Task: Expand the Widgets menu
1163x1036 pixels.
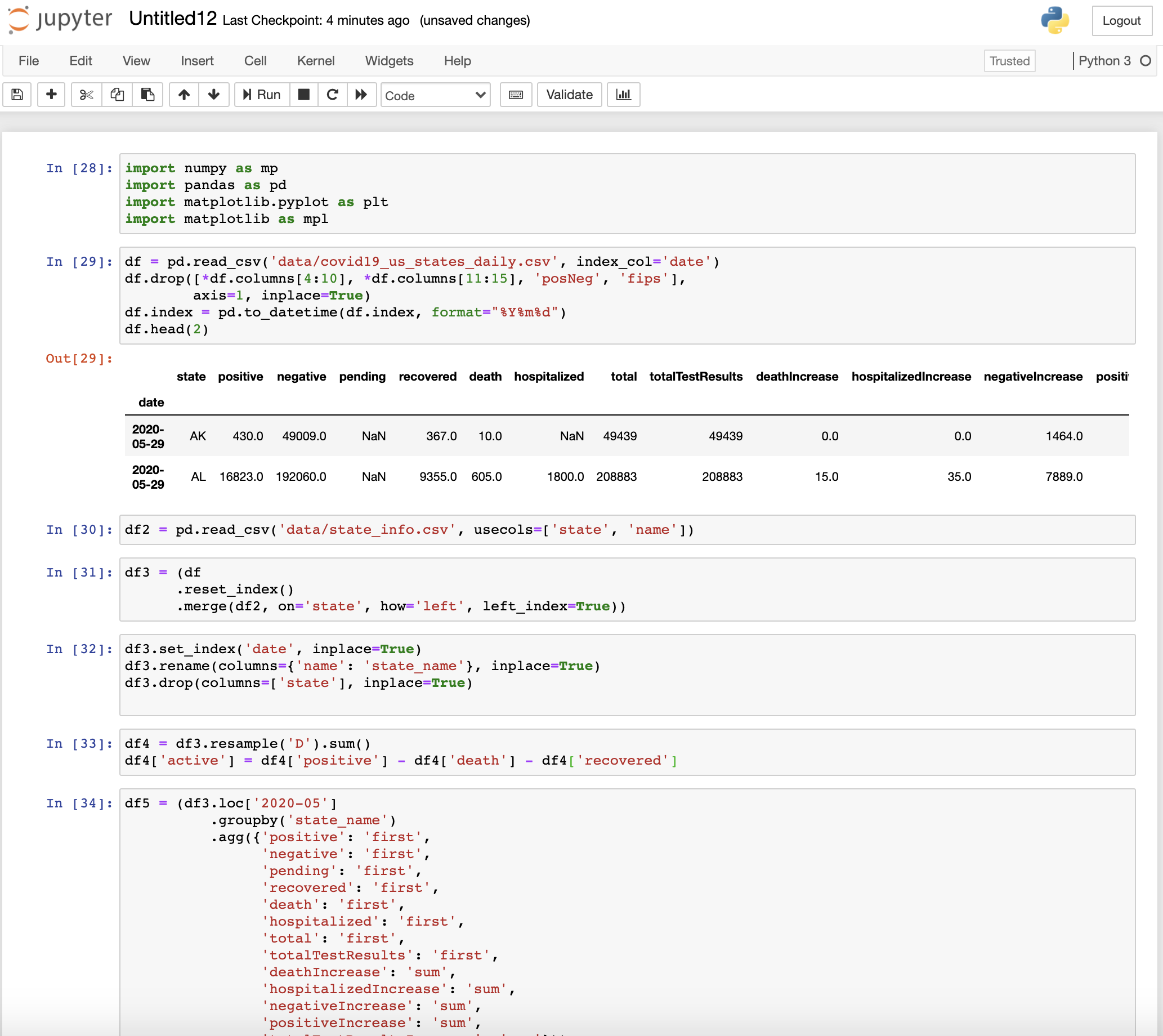Action: pyautogui.click(x=389, y=60)
